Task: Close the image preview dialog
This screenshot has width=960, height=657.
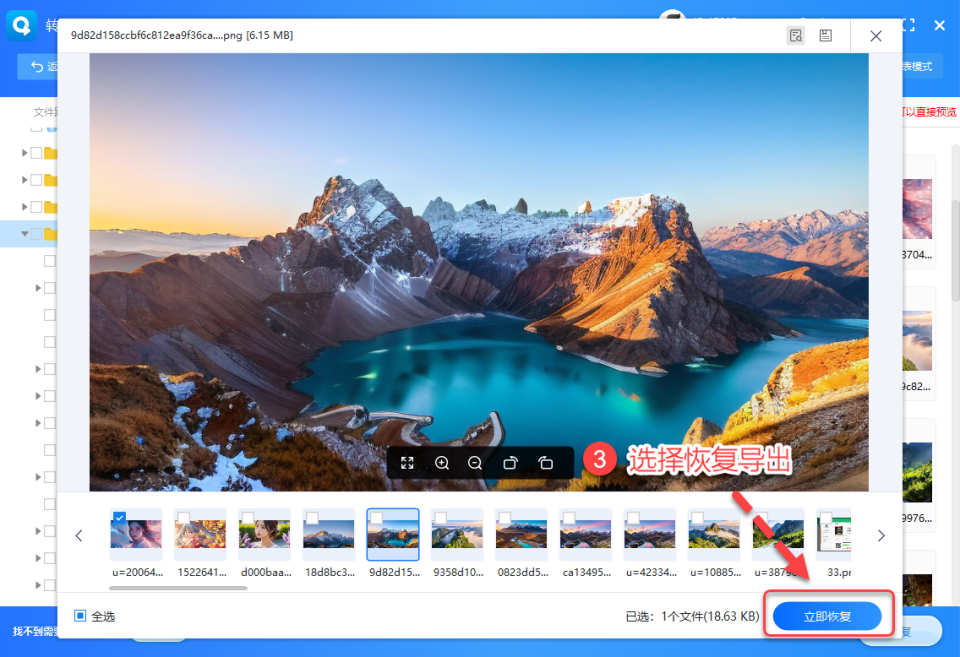Action: click(x=876, y=36)
